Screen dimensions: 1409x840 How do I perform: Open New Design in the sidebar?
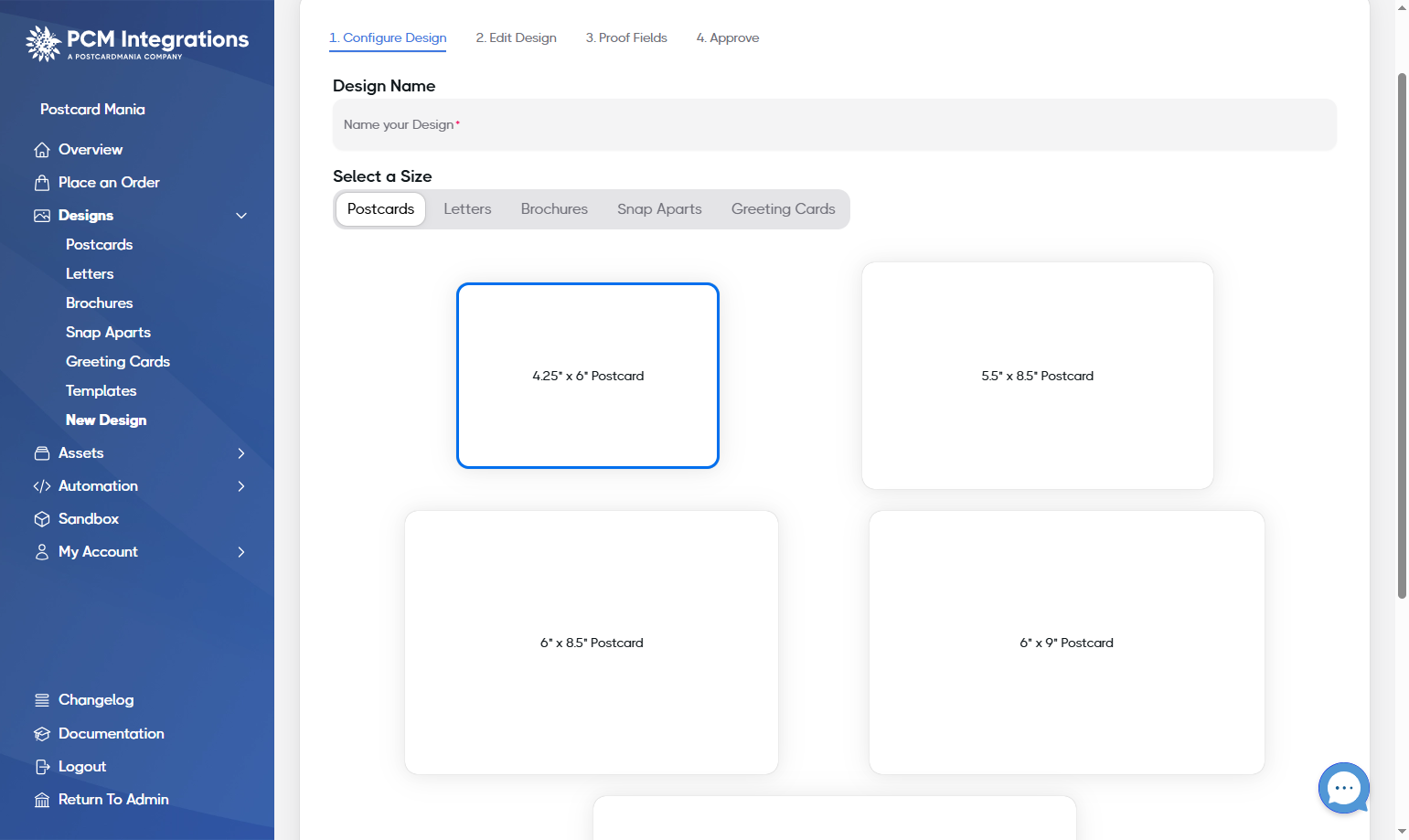click(106, 420)
